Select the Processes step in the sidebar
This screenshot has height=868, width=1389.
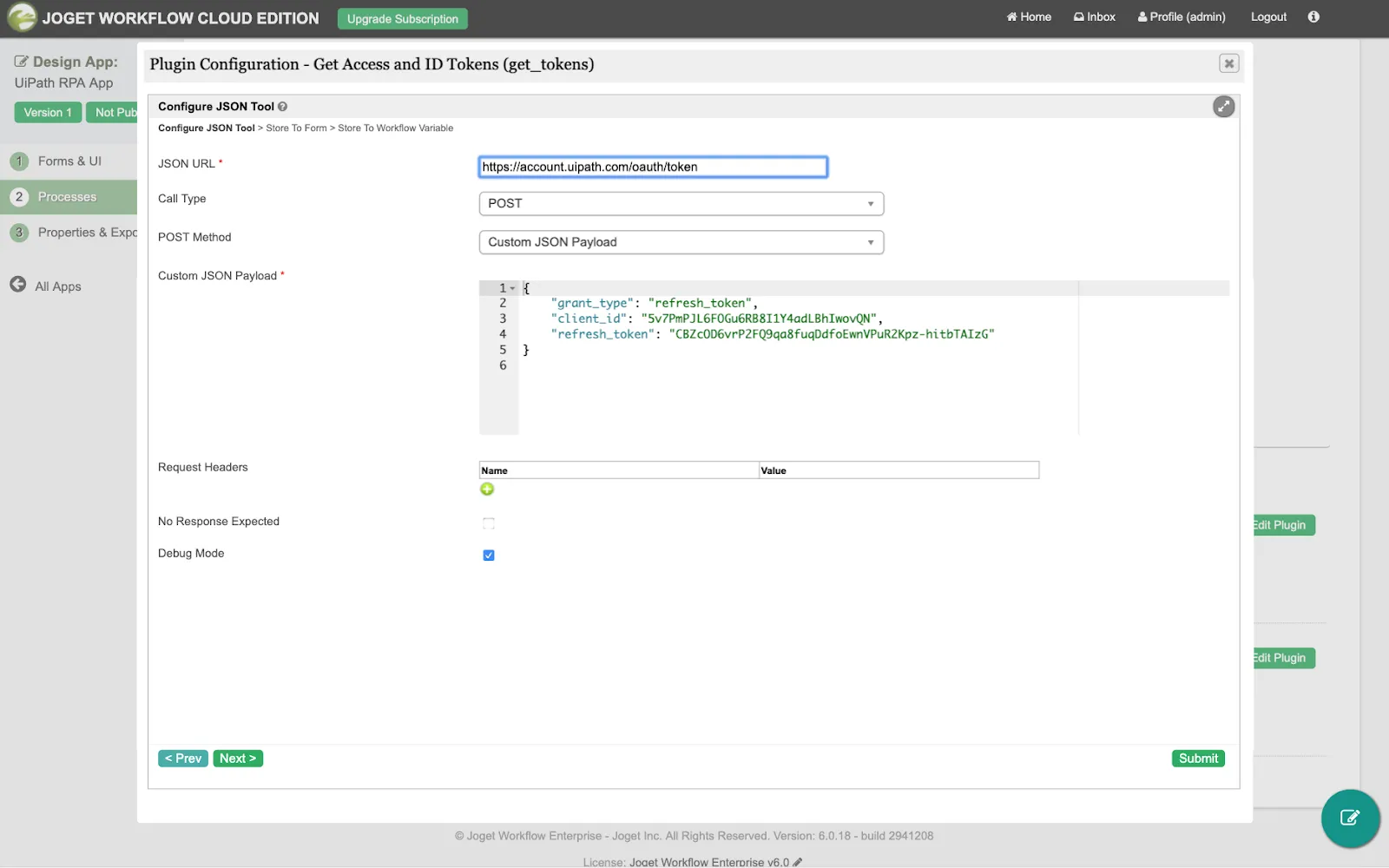(69, 197)
